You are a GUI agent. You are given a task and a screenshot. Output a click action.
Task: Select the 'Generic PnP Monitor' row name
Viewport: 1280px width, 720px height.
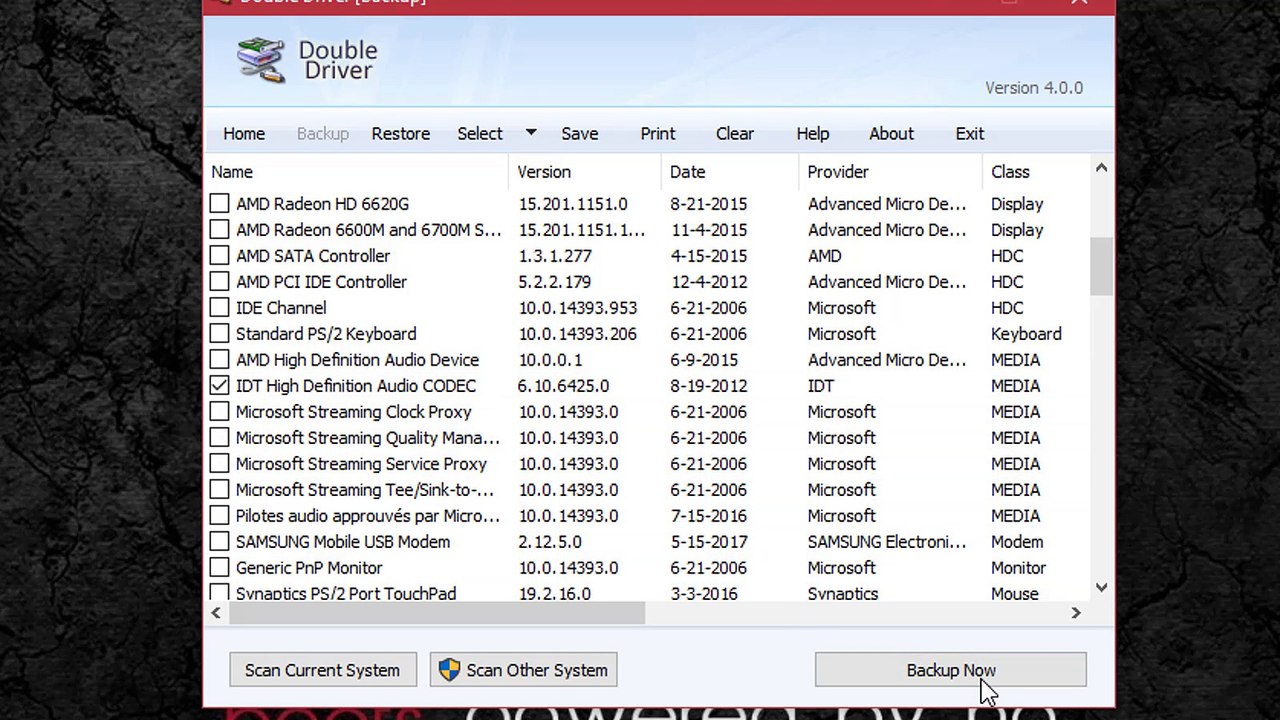309,568
